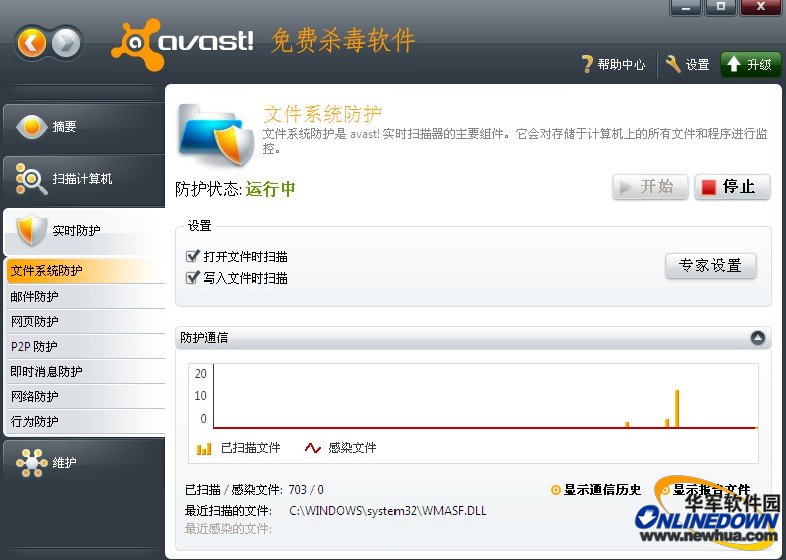
Task: Click the 免费杀毒软件 title text
Action: (x=343, y=41)
